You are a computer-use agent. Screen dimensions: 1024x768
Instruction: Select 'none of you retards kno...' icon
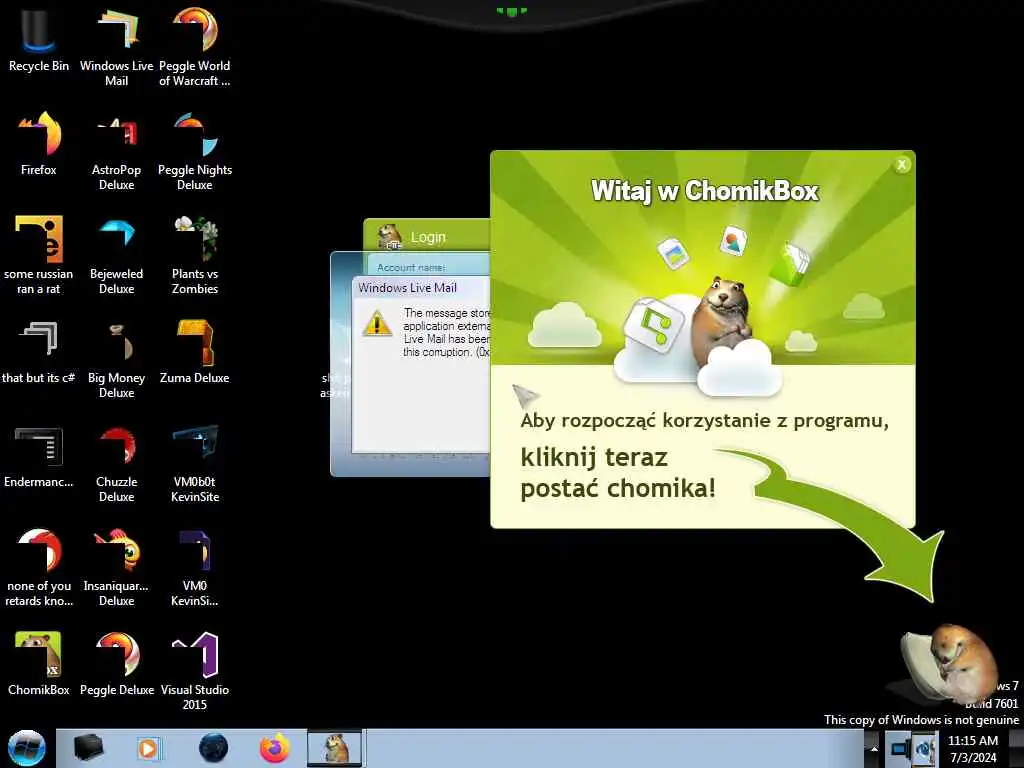pos(39,567)
